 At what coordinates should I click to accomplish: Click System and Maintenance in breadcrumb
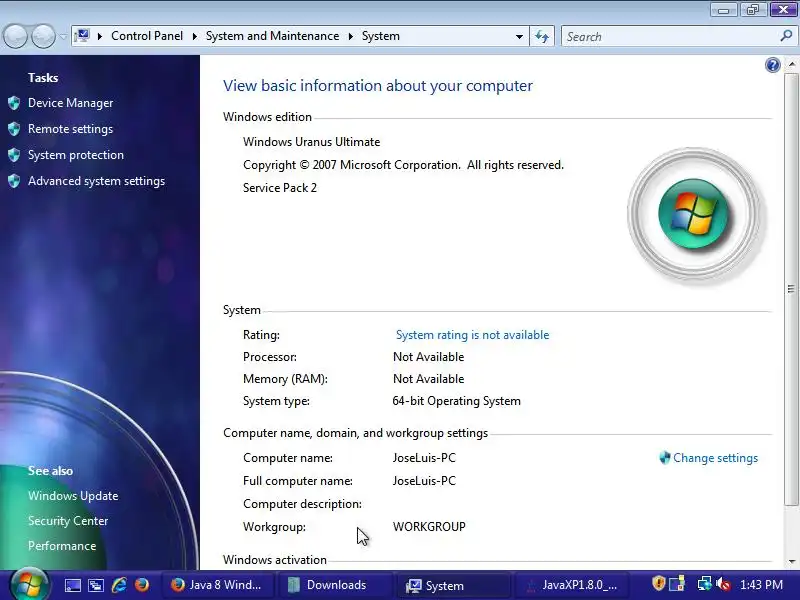[x=272, y=36]
